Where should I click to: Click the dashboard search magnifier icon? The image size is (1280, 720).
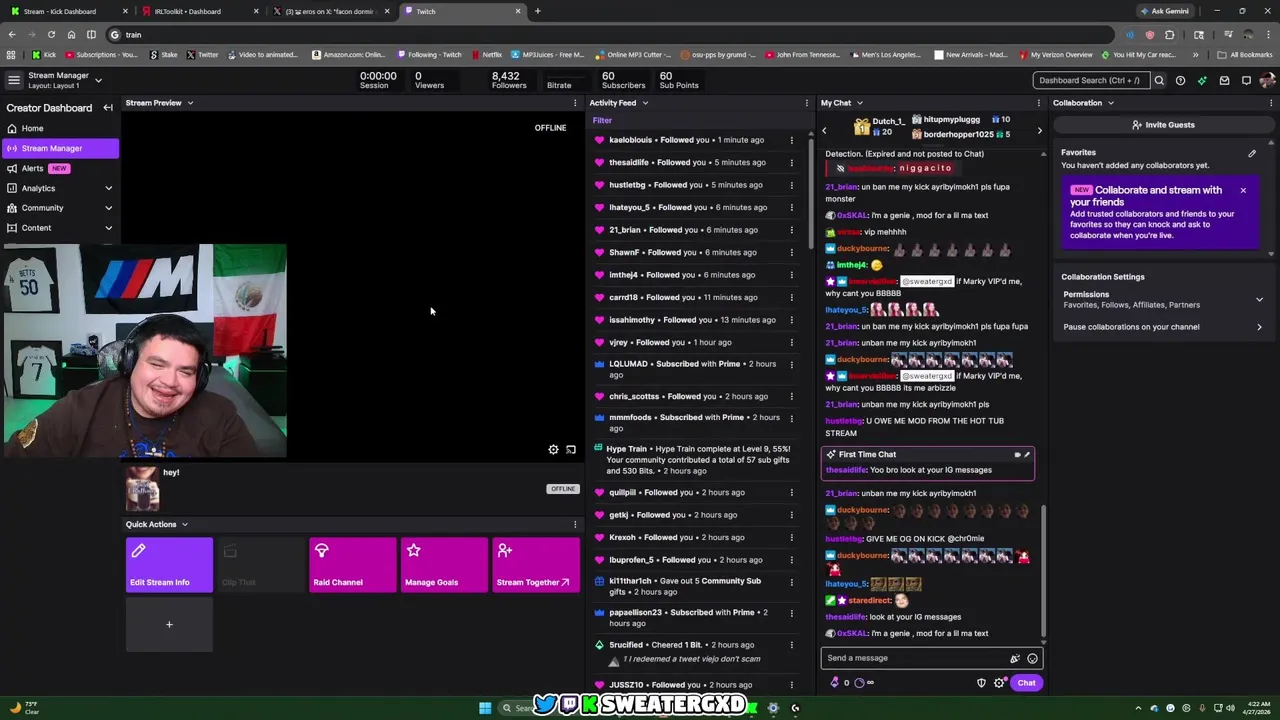tap(1159, 80)
